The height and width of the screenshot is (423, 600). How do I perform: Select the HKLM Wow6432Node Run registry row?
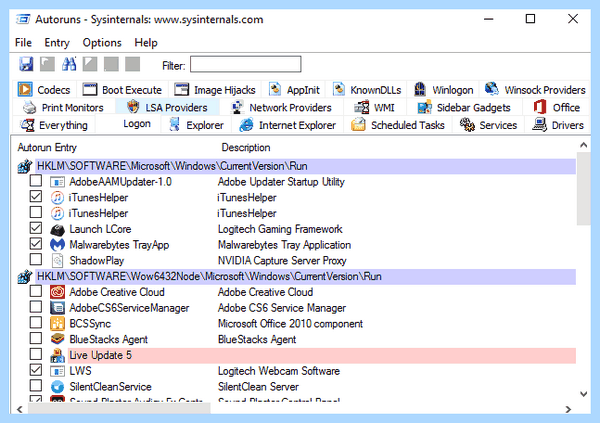(305, 276)
